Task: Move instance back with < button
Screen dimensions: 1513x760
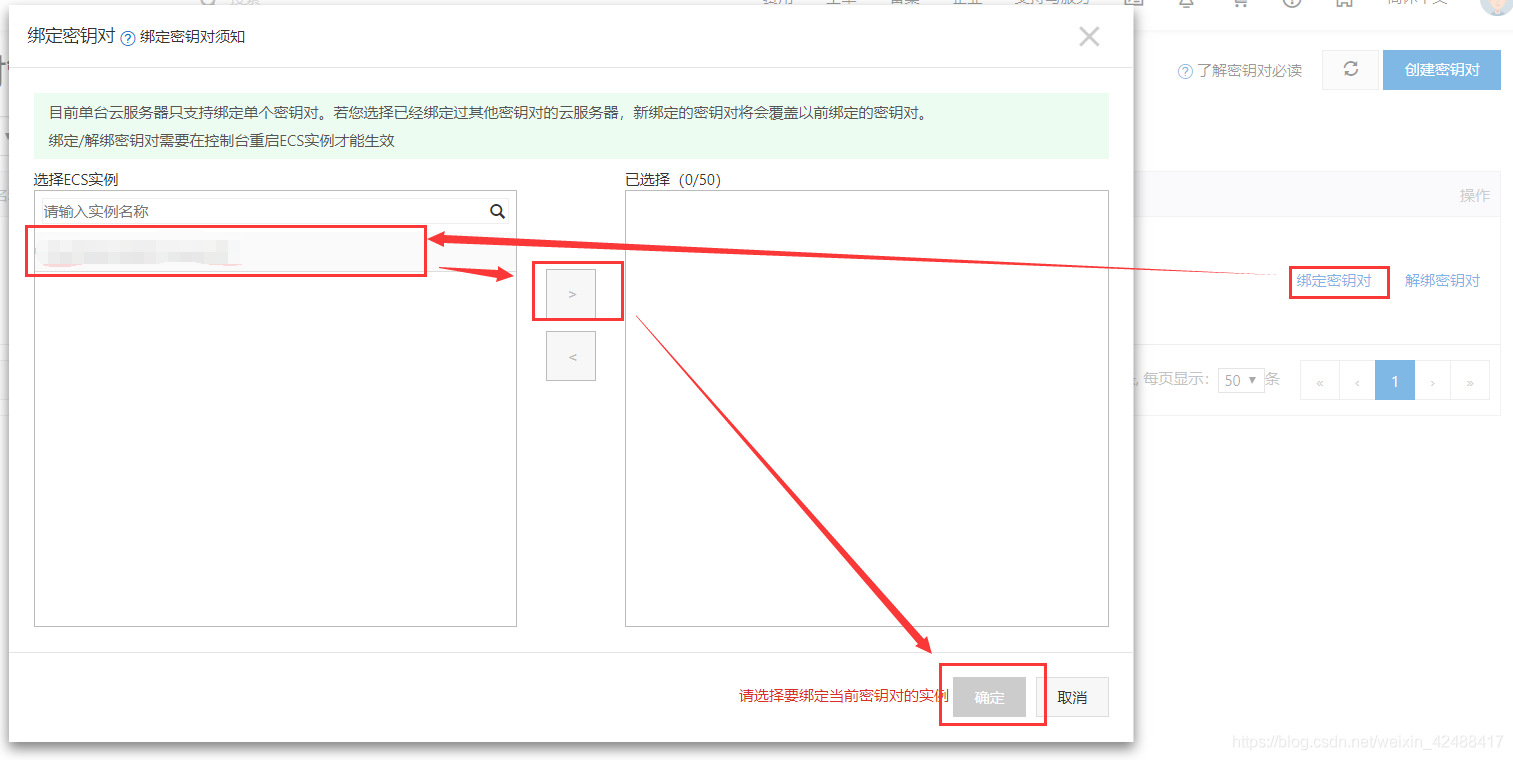Action: tap(571, 356)
